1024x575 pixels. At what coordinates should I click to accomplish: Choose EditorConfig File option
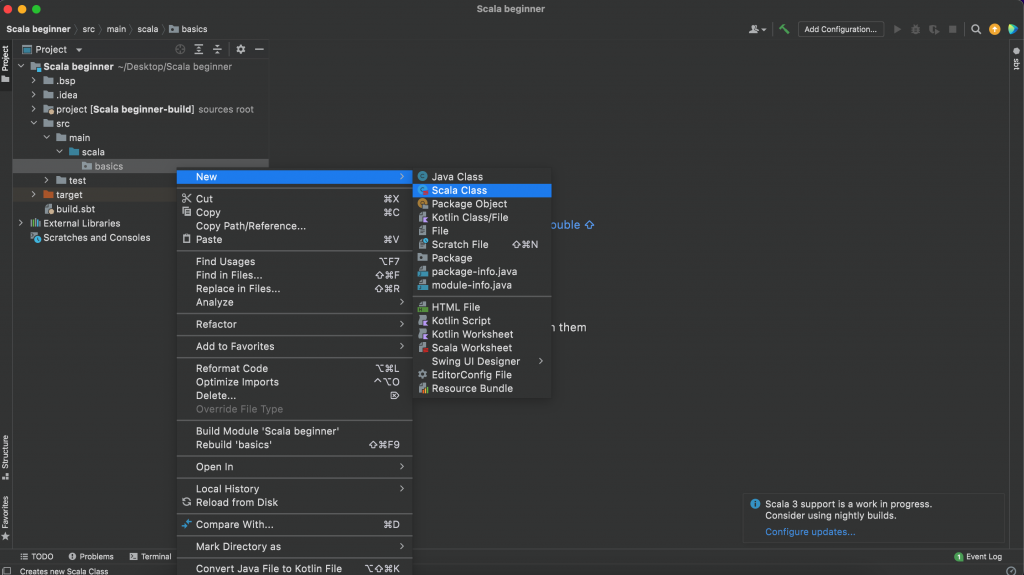click(482, 374)
